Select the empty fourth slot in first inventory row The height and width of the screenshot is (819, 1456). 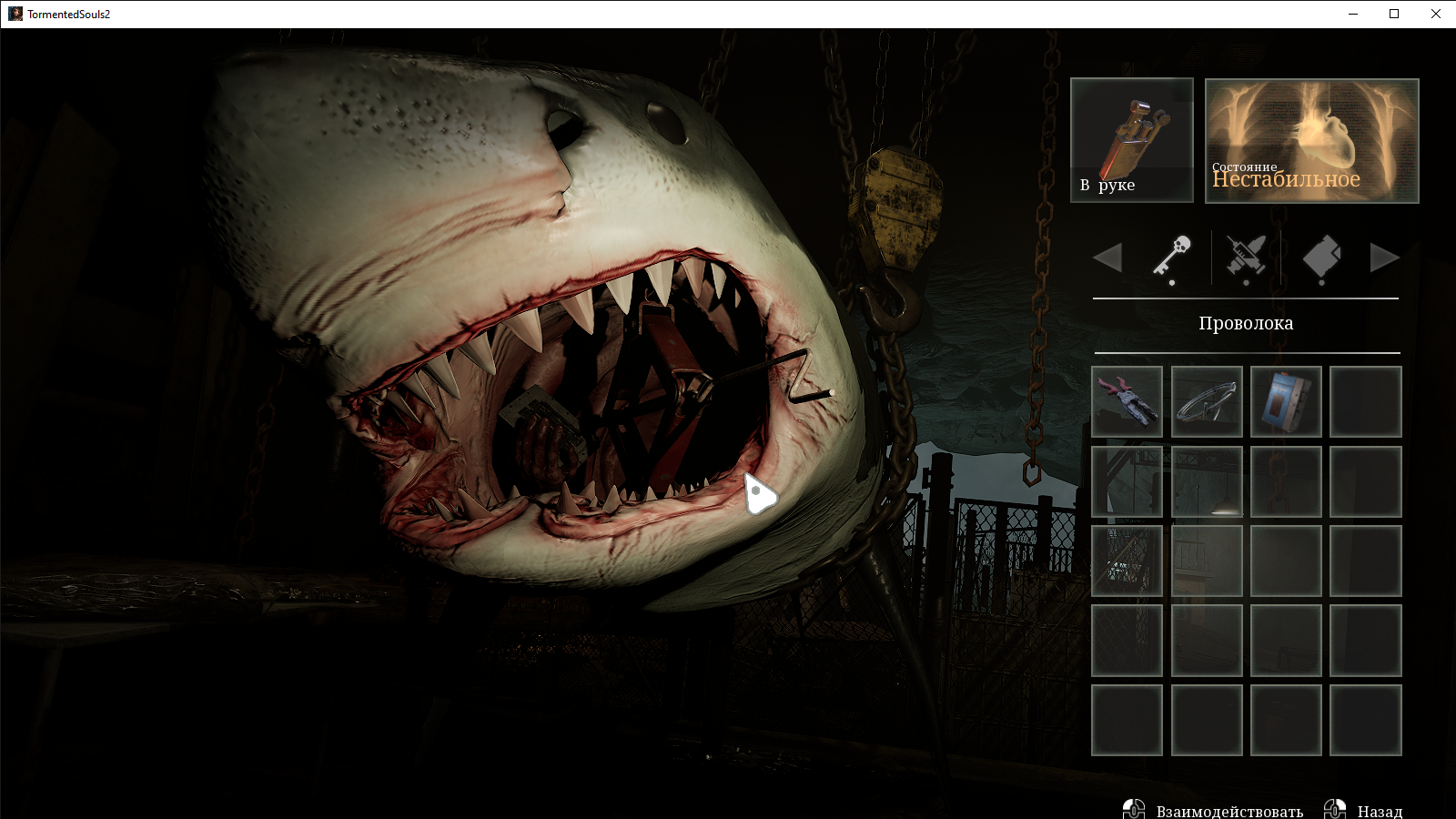[x=1365, y=401]
